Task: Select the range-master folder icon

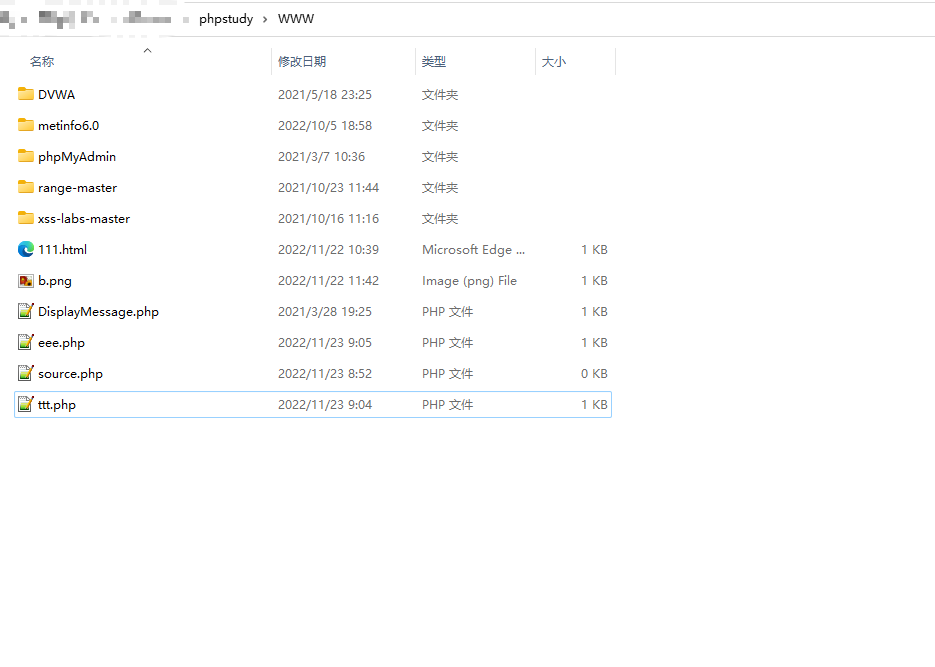Action: click(26, 187)
